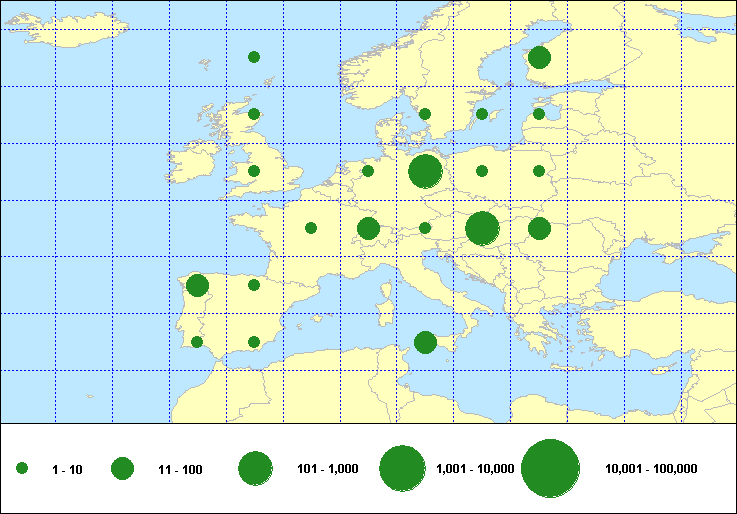Select the largest marker in northern Germany
Screen dimensions: 737x514
click(x=425, y=171)
